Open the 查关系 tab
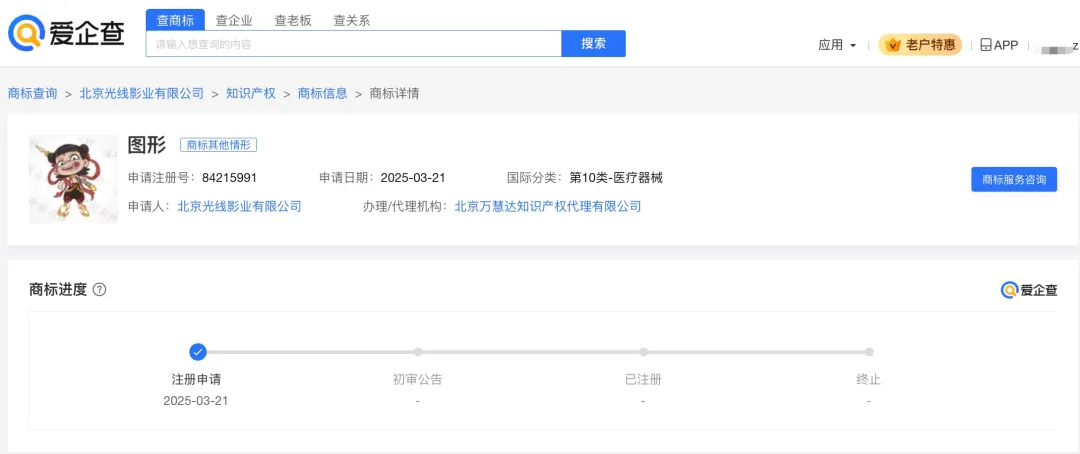The height and width of the screenshot is (454, 1080). coord(352,21)
